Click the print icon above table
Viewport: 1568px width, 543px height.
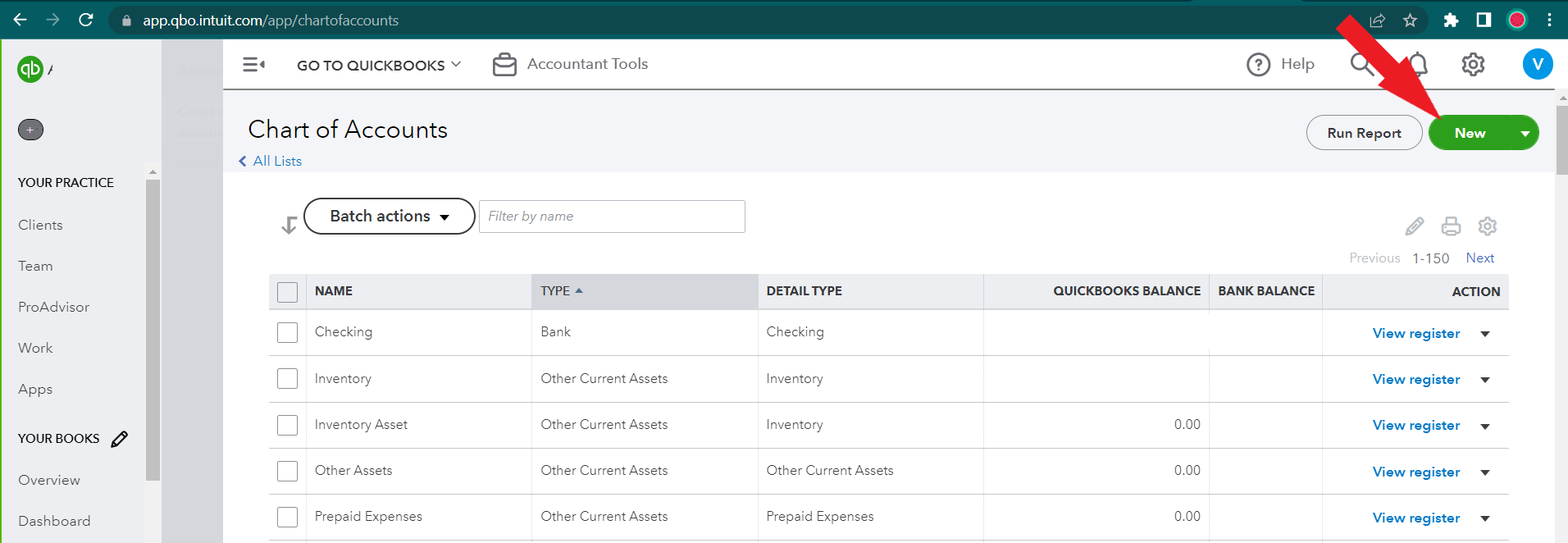click(1451, 226)
